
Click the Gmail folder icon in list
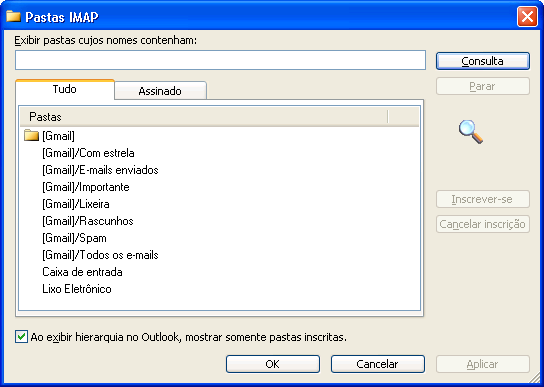(x=31, y=135)
